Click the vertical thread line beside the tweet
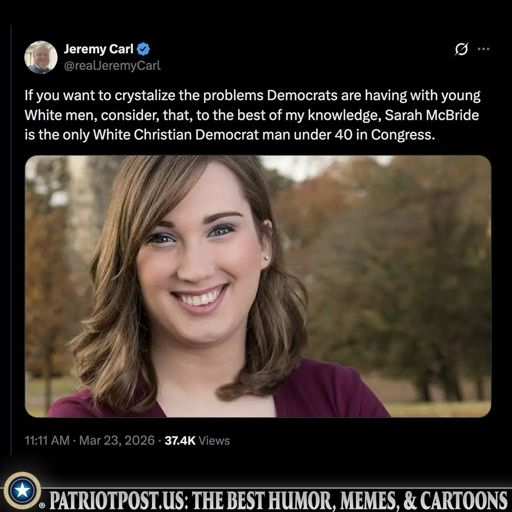 11,240
